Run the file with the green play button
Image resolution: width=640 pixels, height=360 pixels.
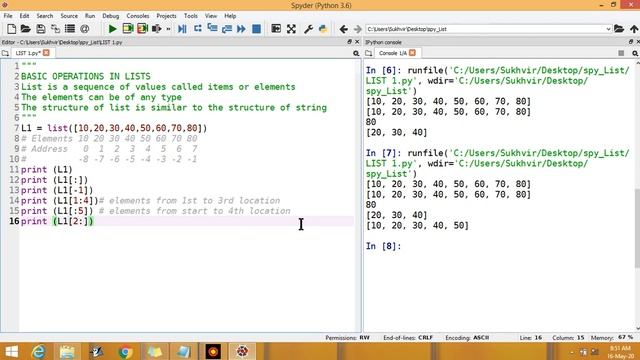point(112,29)
